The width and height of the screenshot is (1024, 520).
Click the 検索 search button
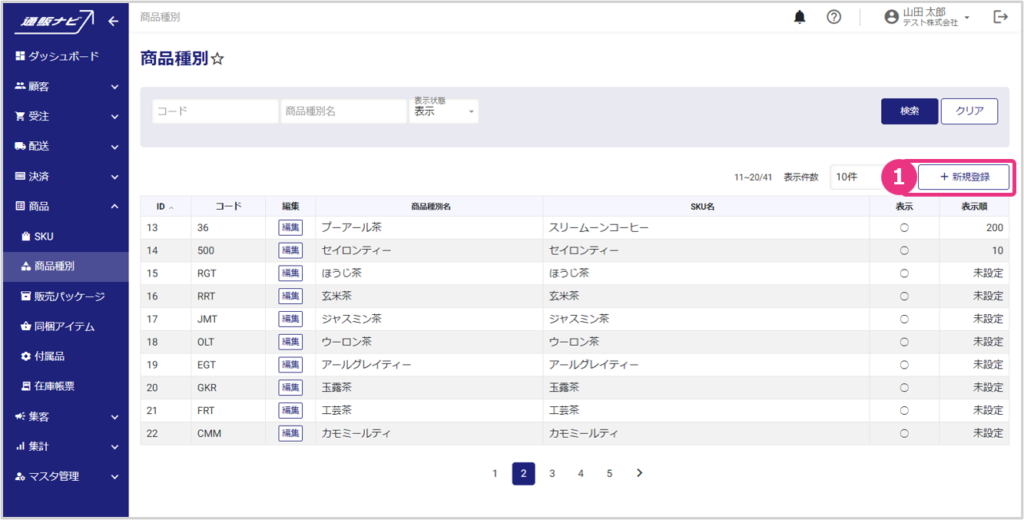coord(908,111)
